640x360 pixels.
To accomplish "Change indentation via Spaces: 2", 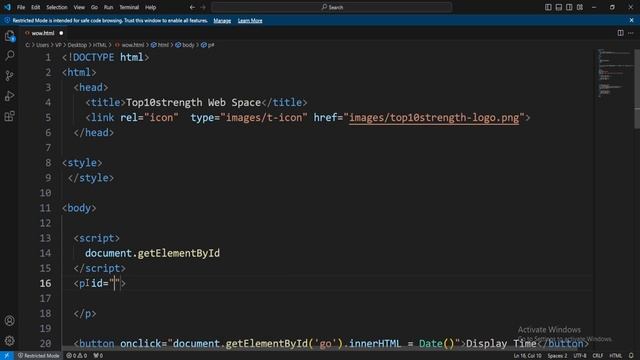I will [x=557, y=356].
